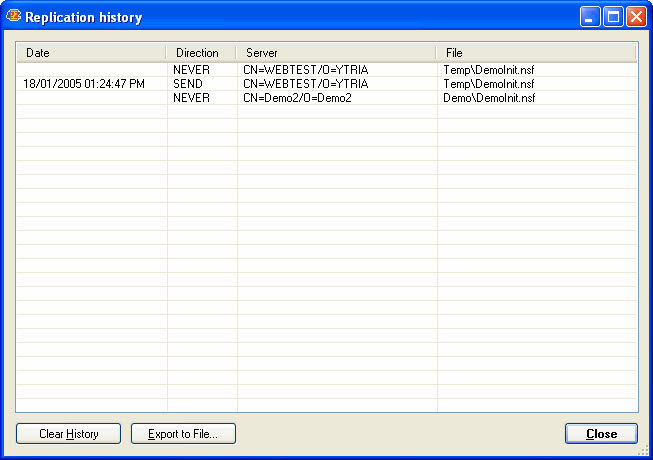This screenshot has height=460, width=653.
Task: Select the 18/01/2005 01:24:47 PM date entry
Action: (x=84, y=84)
